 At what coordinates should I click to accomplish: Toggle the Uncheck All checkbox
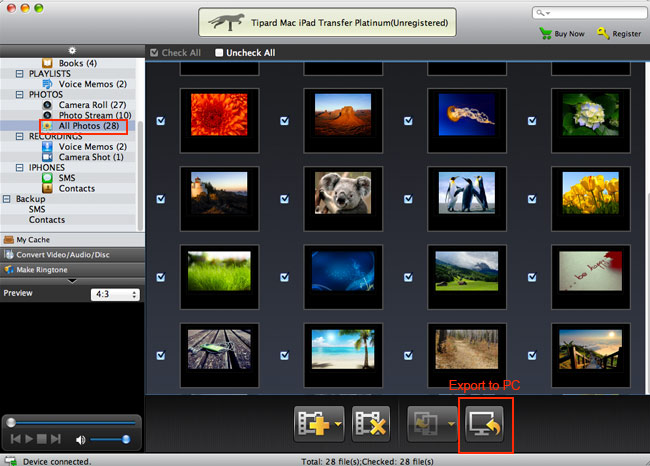pos(220,53)
